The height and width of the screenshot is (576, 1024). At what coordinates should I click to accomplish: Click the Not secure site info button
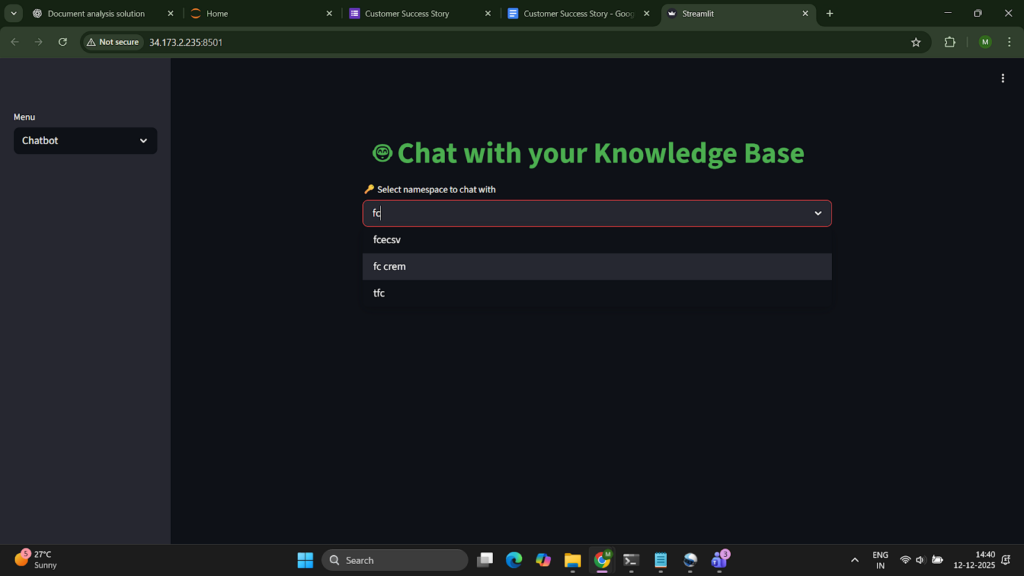tap(112, 42)
